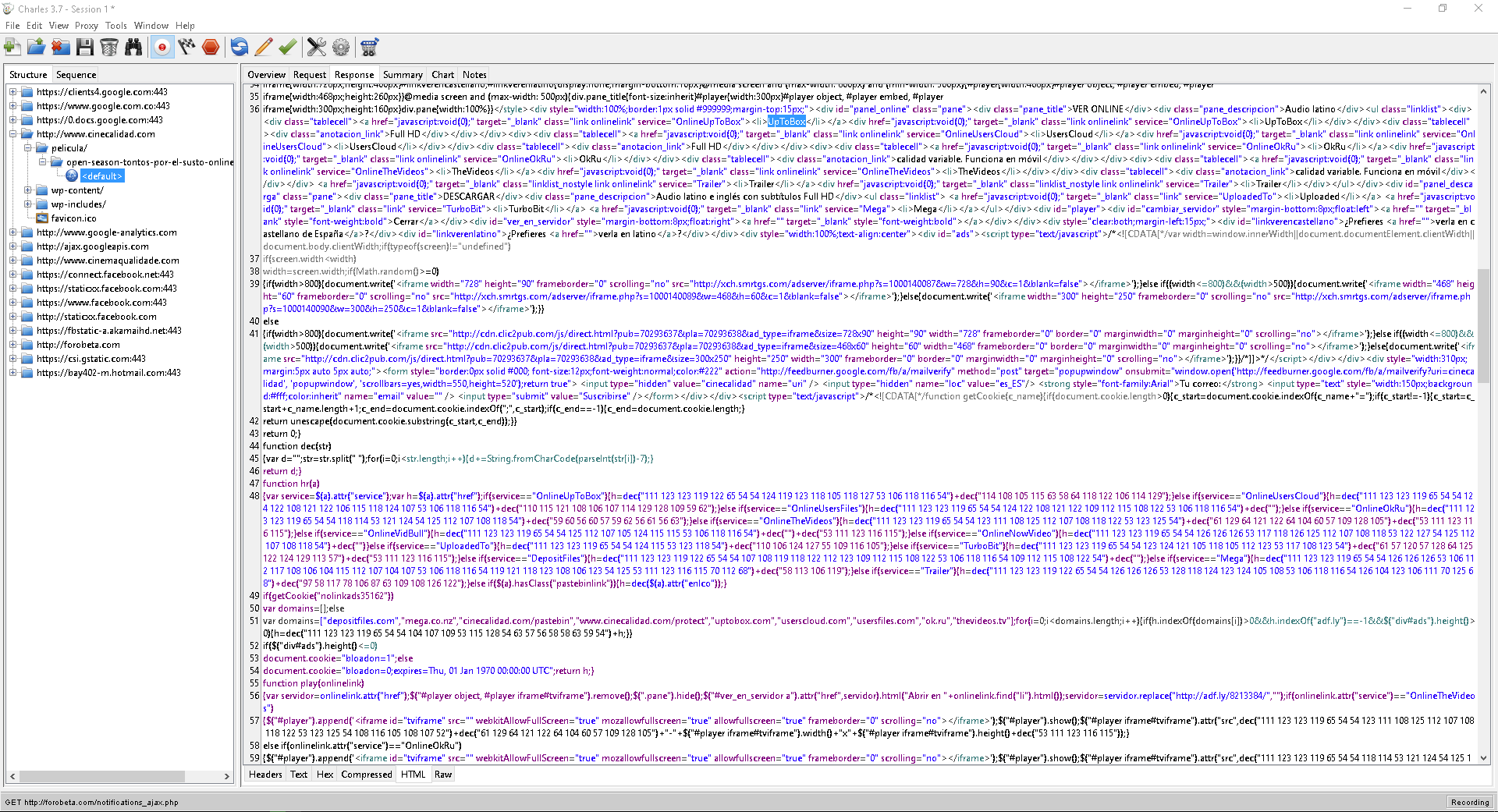The image size is (1498, 812).
Task: Switch to the Raw view tab
Action: [443, 775]
